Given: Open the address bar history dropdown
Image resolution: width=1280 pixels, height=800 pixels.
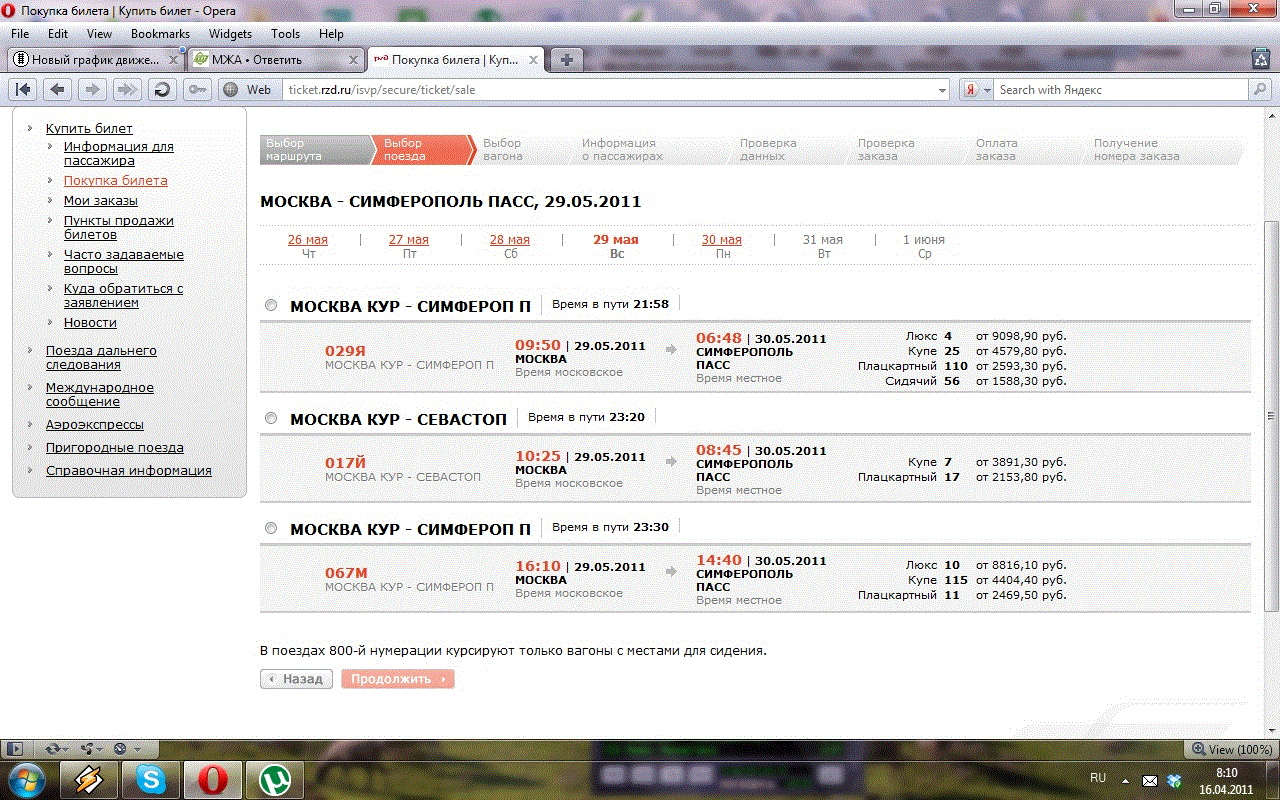Looking at the screenshot, I should (x=941, y=90).
